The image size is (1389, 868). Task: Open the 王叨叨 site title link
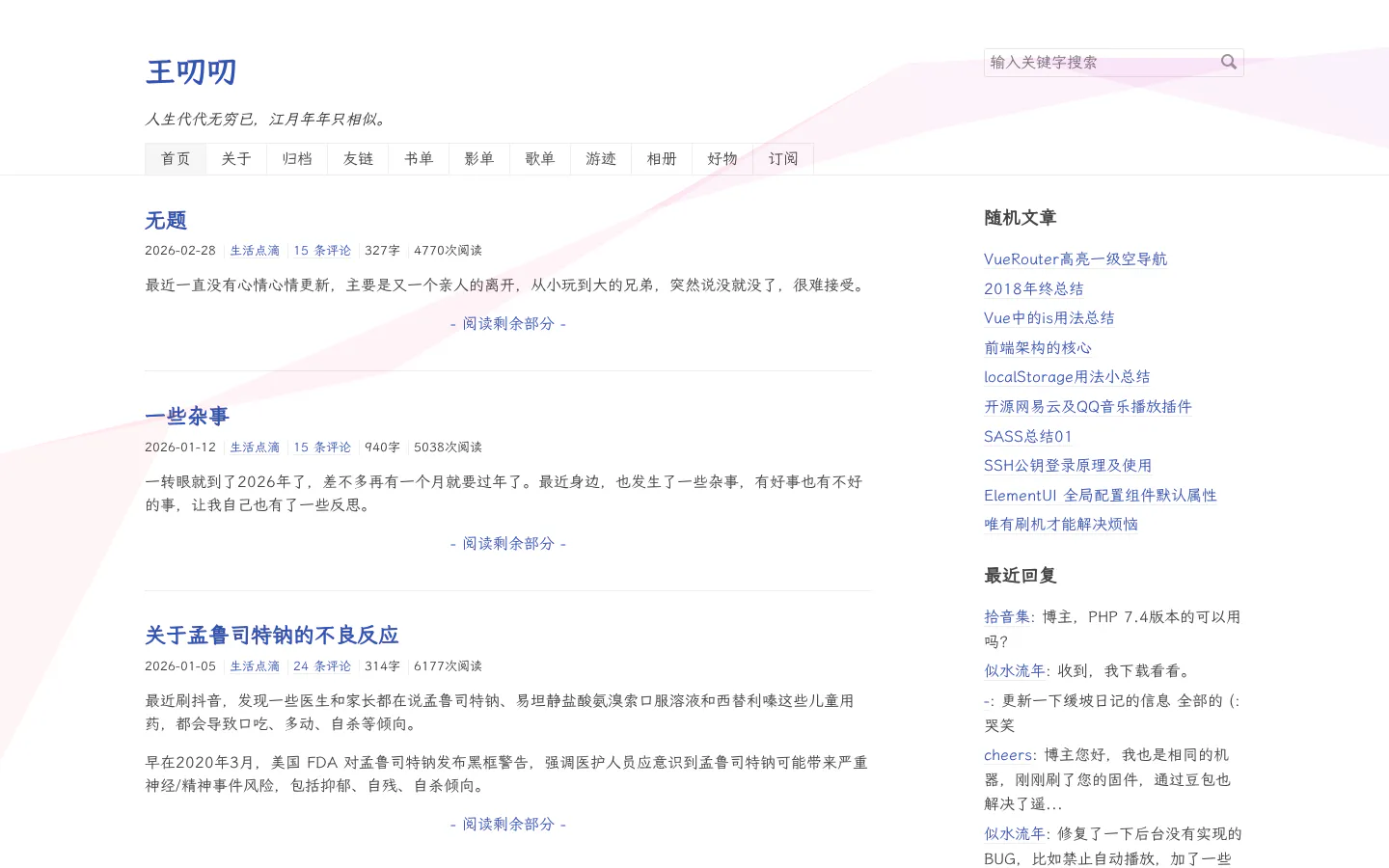tap(191, 71)
